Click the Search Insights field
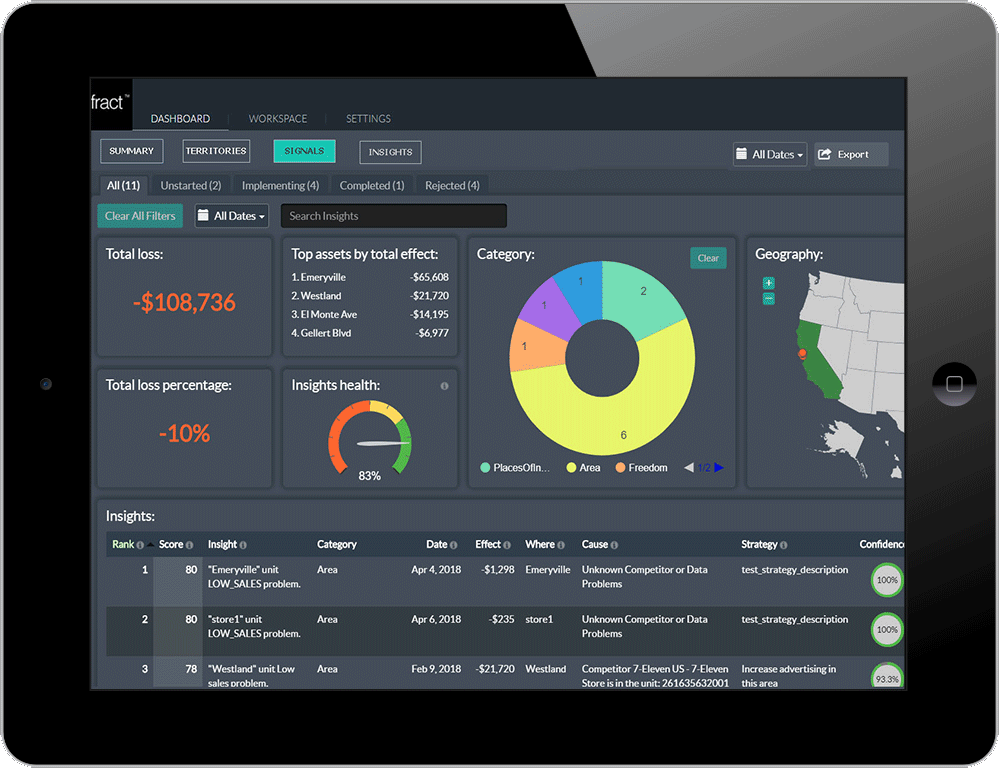 [x=393, y=216]
